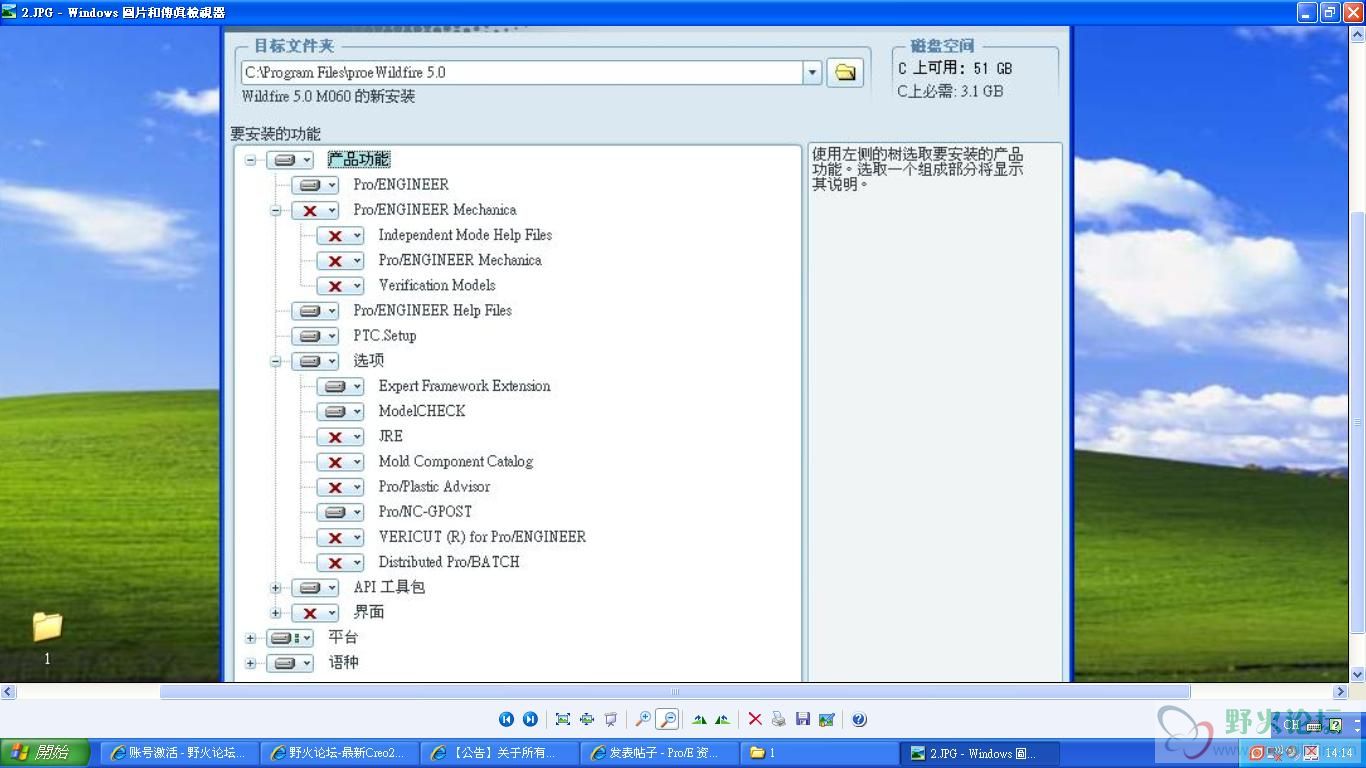
Task: Click horizontal scrollbar left arrow
Action: (8, 692)
